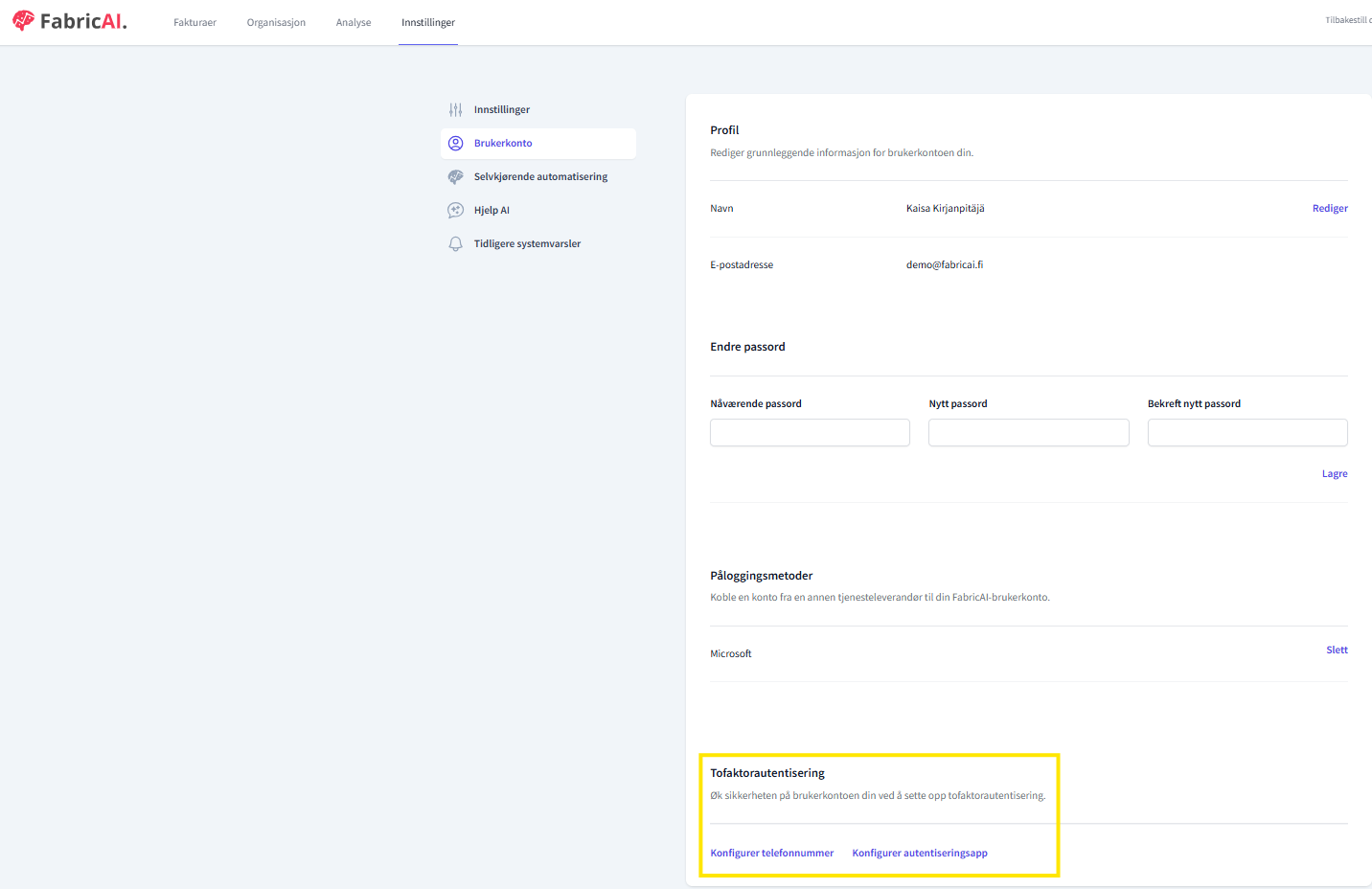This screenshot has width=1372, height=889.
Task: Click the chat icon beside Hjelp AI
Action: click(456, 211)
